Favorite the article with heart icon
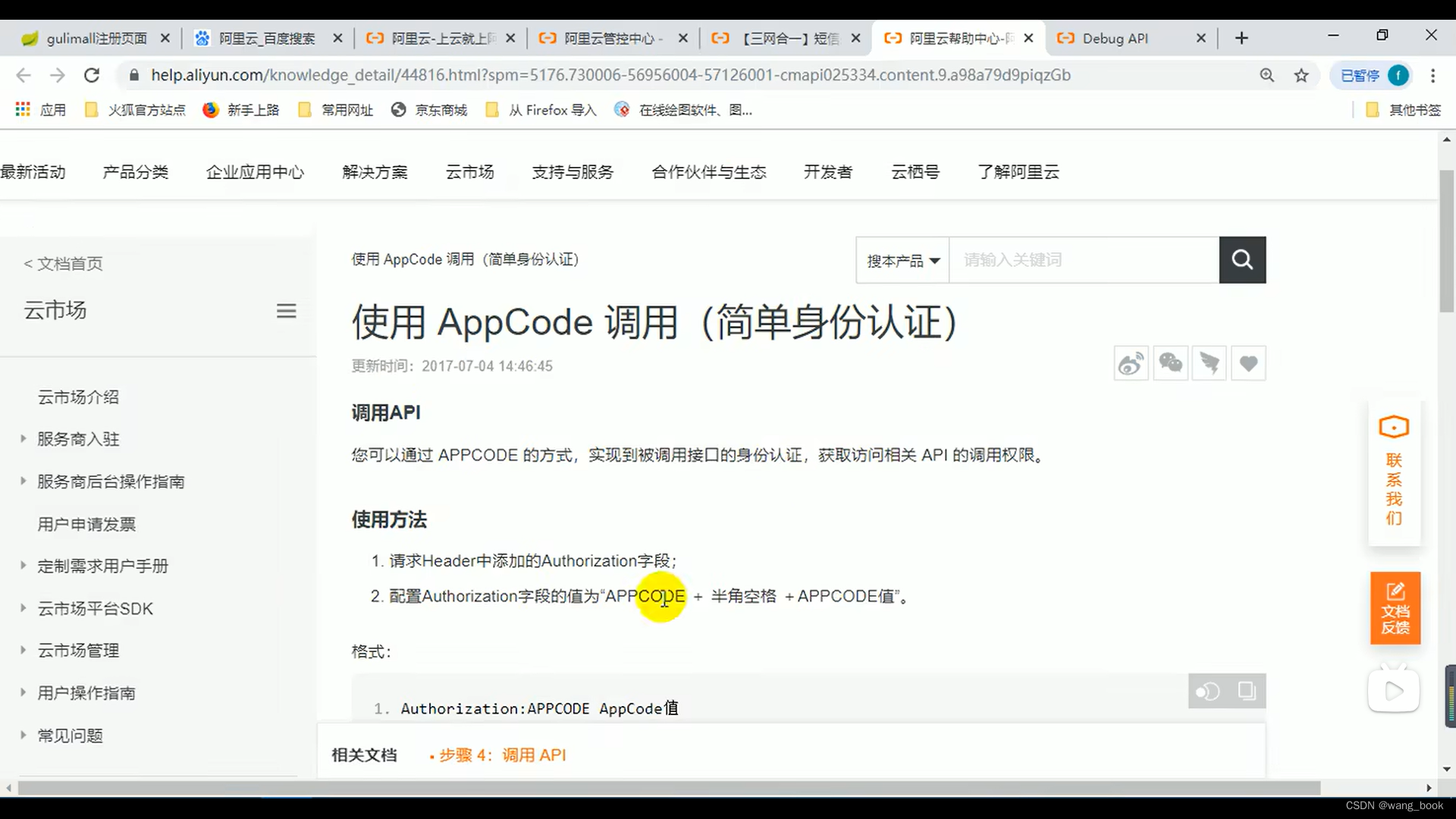Viewport: 1456px width, 819px height. click(1248, 363)
